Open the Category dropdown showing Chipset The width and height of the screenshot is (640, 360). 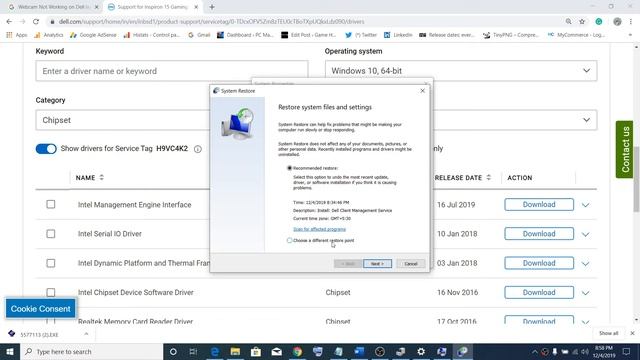[x=123, y=120]
